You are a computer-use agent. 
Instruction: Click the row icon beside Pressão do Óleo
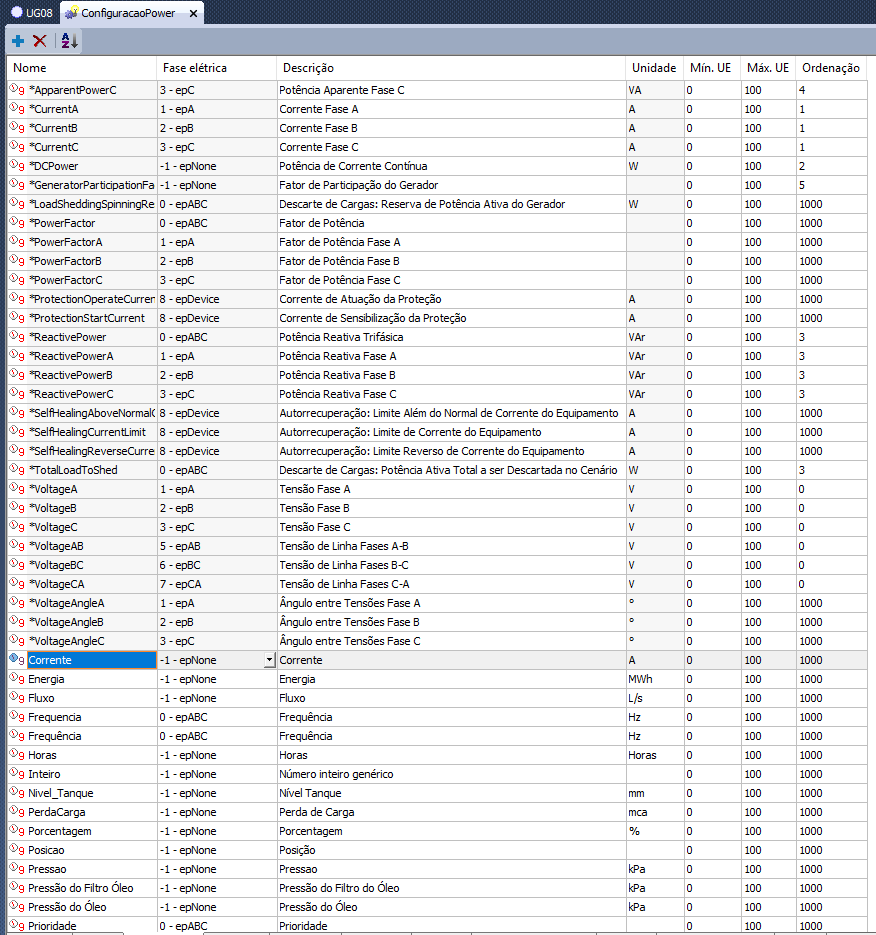(17, 907)
